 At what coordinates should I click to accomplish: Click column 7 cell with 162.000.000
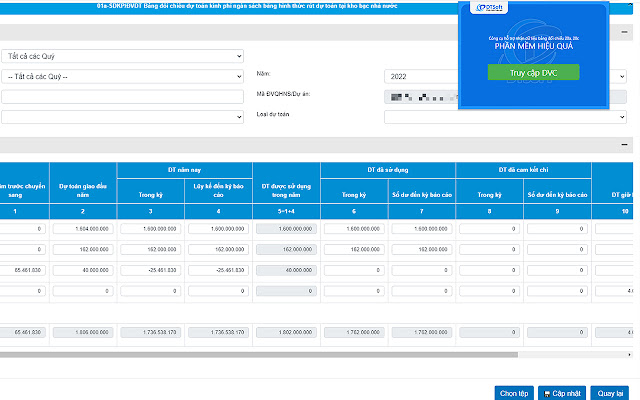coord(422,249)
